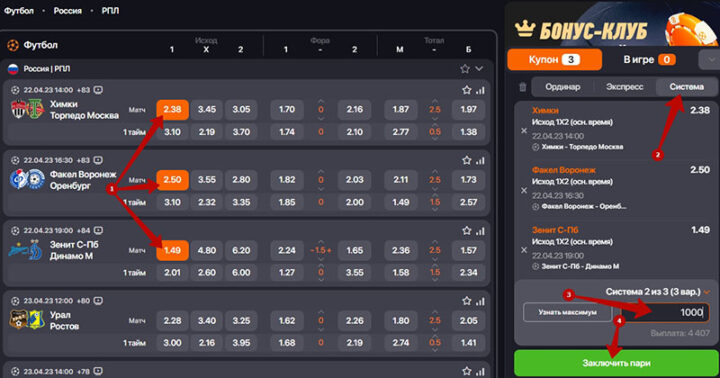Click Зенит and Динамо team logos
The image size is (720, 378).
click(26, 250)
